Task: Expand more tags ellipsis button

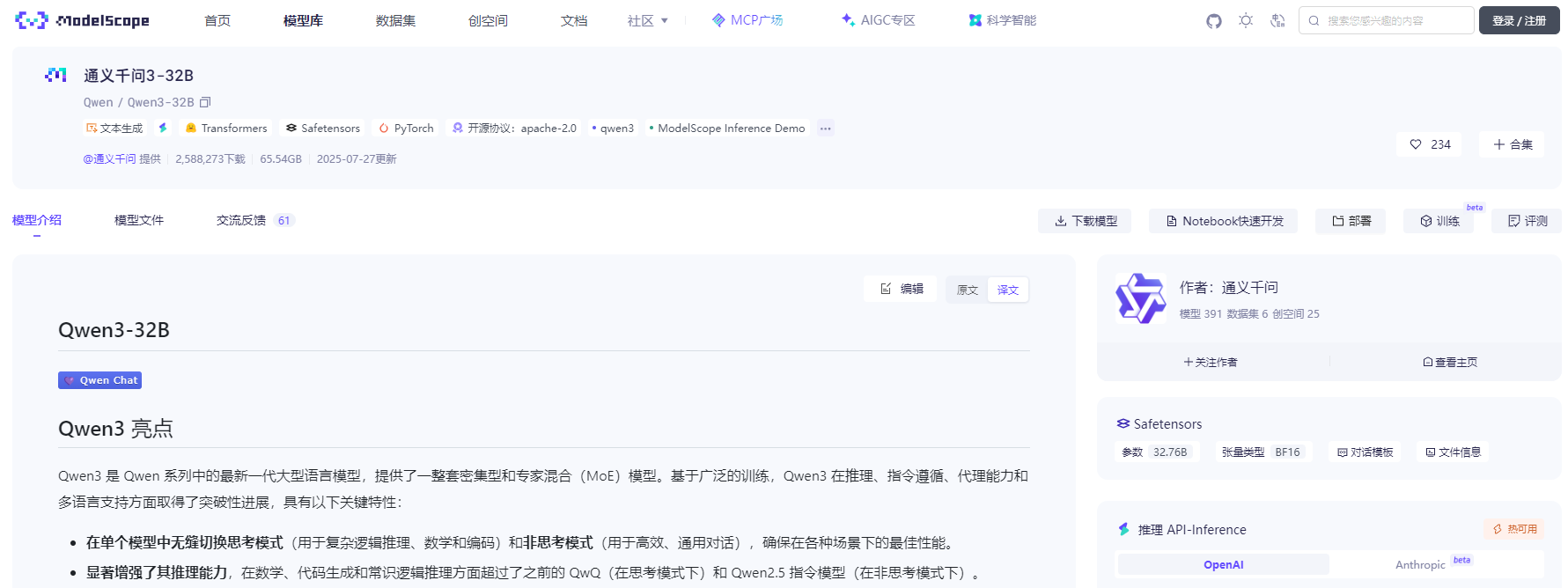Action: [825, 128]
